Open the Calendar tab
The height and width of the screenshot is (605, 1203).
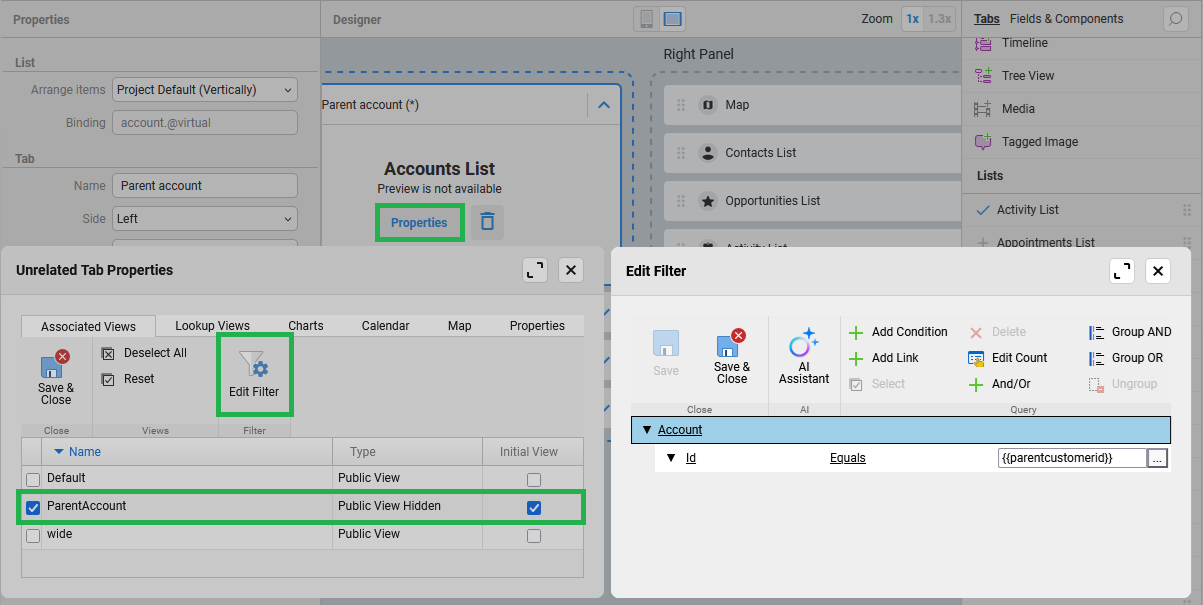(385, 326)
